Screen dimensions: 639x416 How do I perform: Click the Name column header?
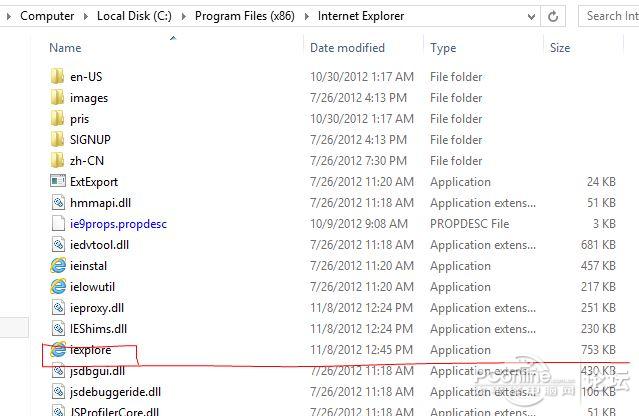coord(65,48)
